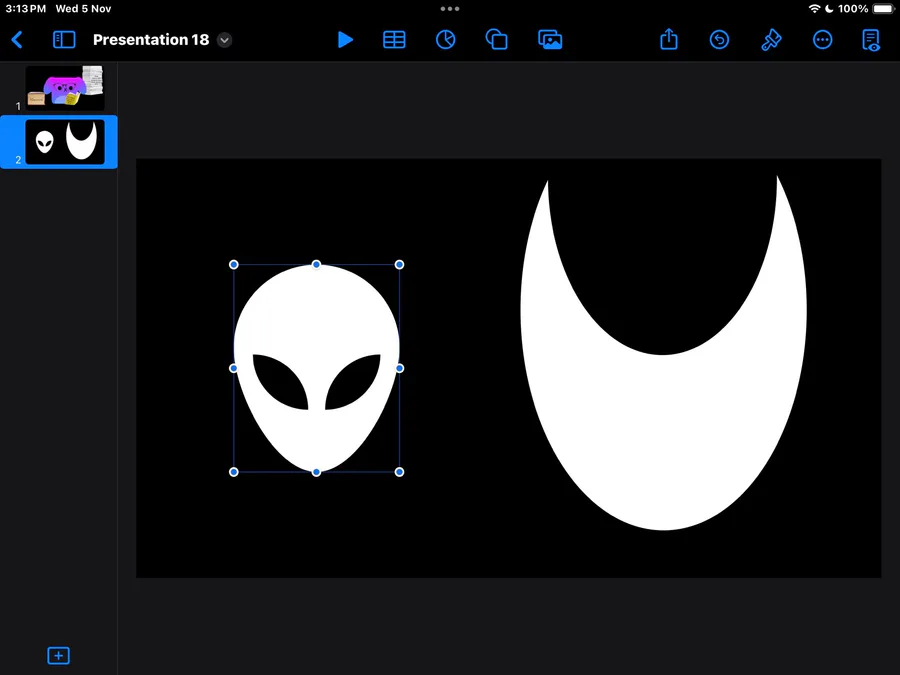Click the top-left resize handle

tap(234, 265)
